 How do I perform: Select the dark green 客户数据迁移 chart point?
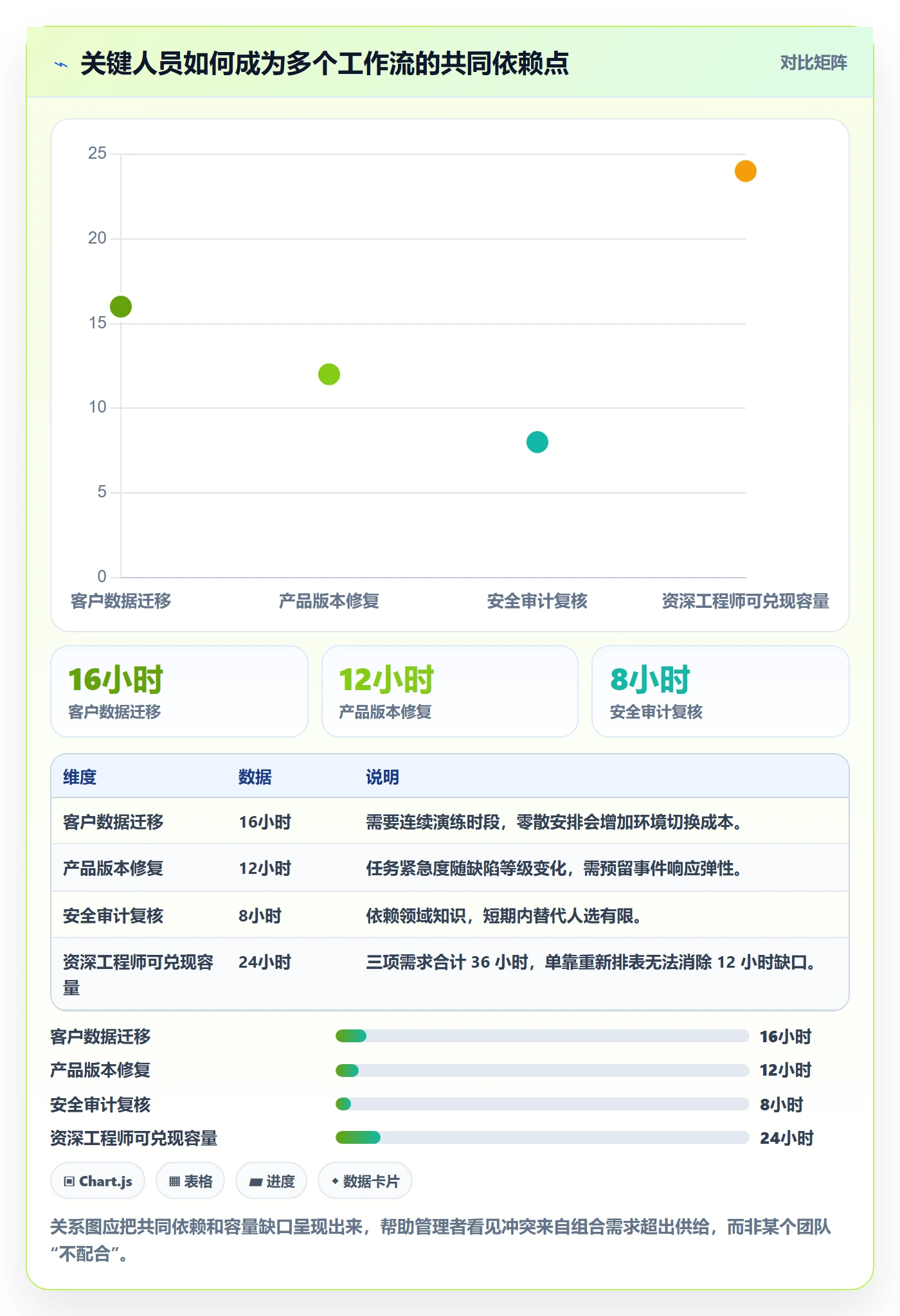121,307
